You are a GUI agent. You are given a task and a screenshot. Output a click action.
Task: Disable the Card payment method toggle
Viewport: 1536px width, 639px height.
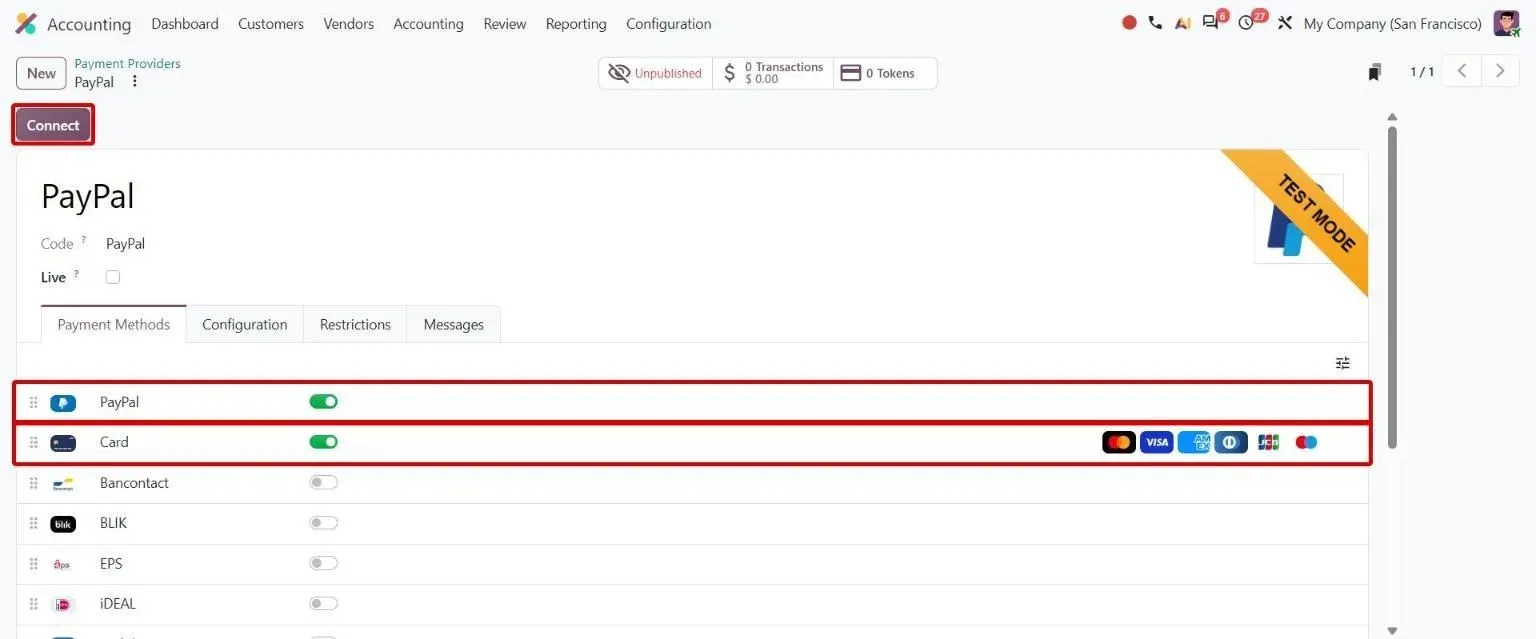click(x=323, y=442)
